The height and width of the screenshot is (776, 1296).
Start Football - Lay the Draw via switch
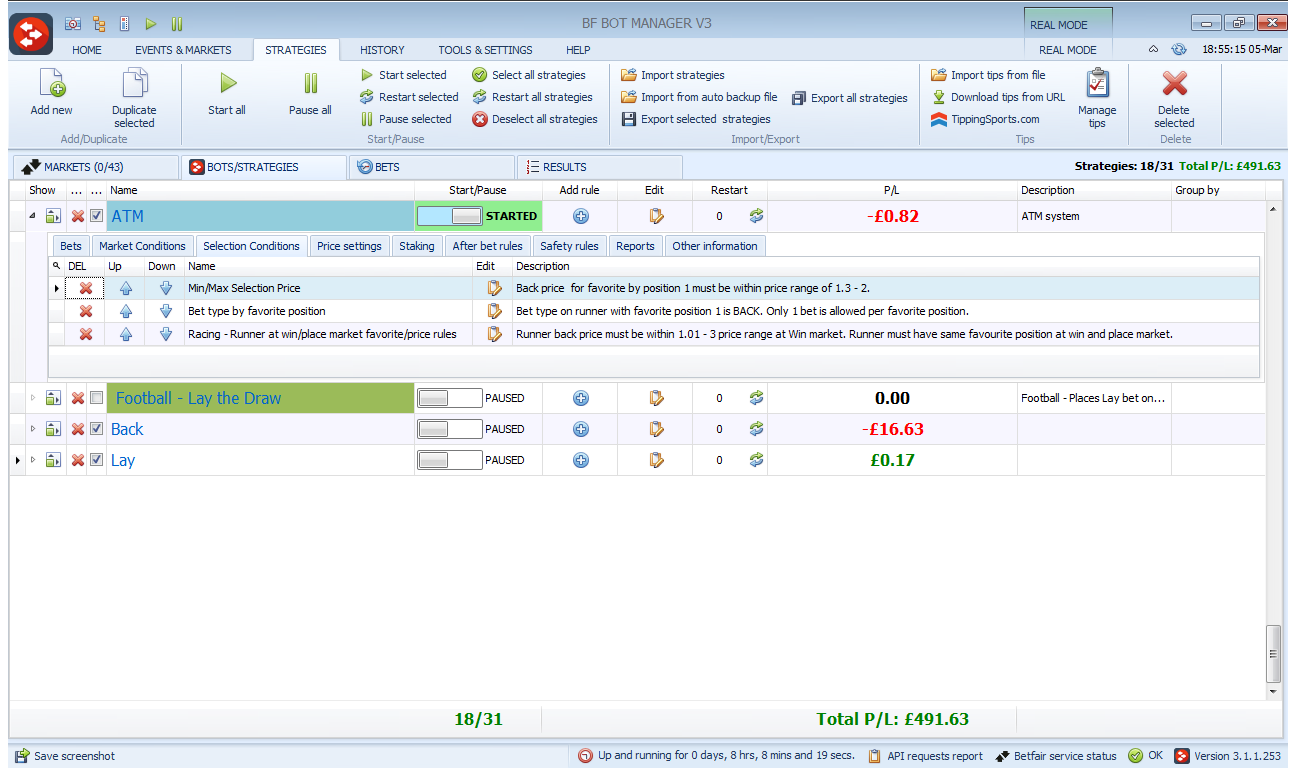coord(450,398)
